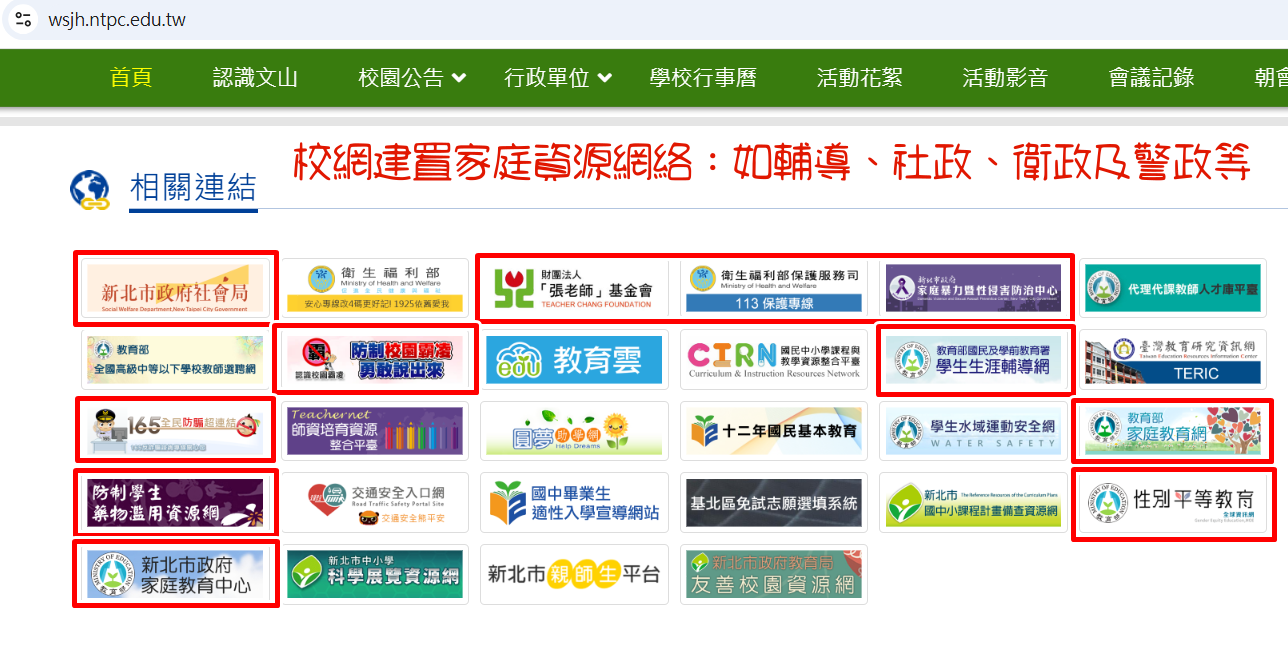The width and height of the screenshot is (1288, 649).
Task: Click the 性別平等教育 banner
Action: (1174, 503)
